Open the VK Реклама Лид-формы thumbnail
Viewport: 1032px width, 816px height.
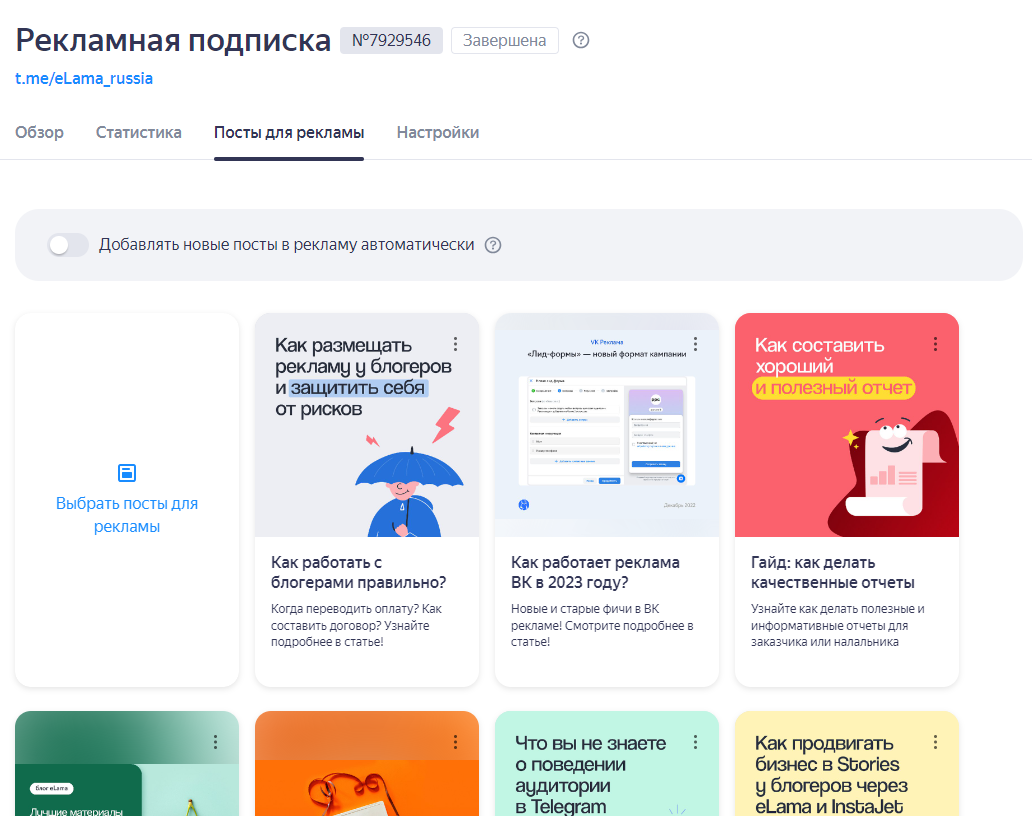(607, 425)
